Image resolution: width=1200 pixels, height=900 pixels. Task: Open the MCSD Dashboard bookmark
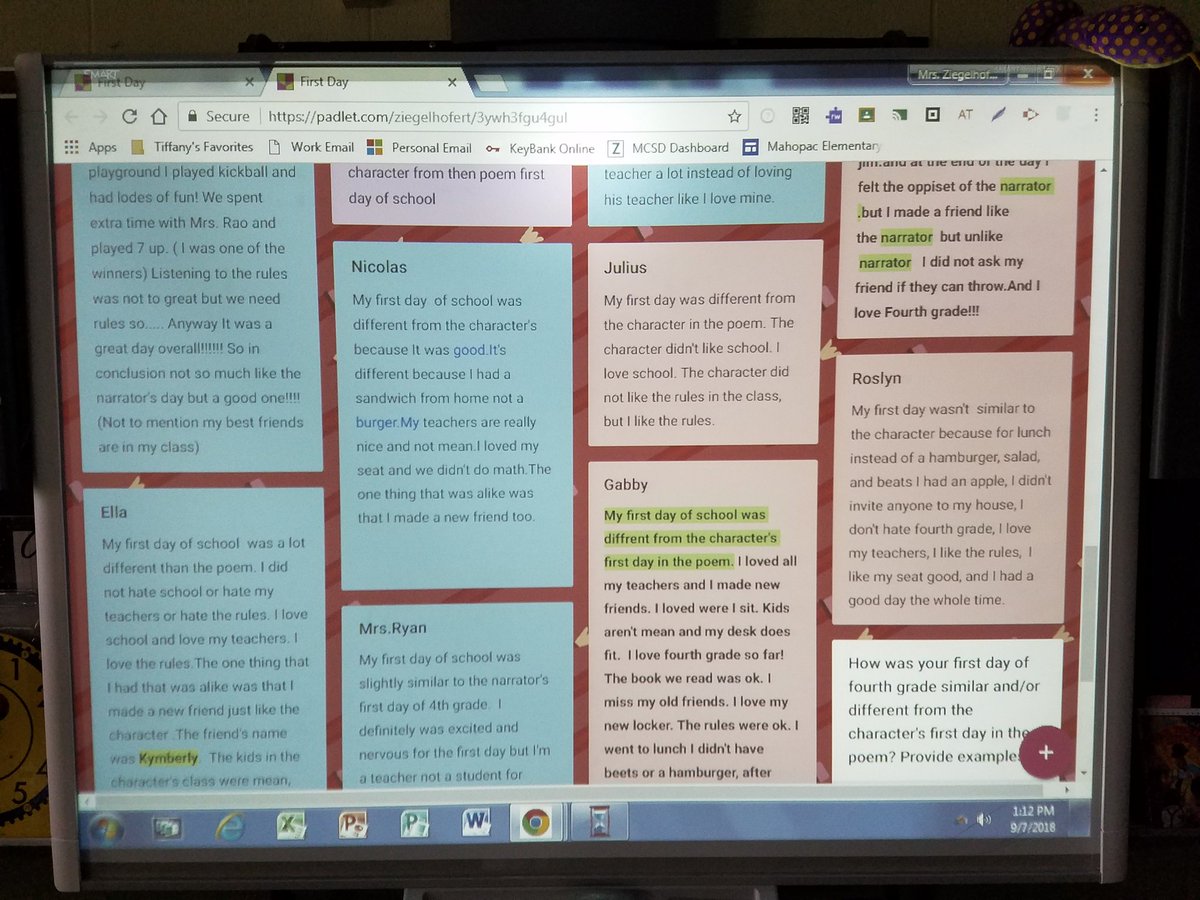668,148
